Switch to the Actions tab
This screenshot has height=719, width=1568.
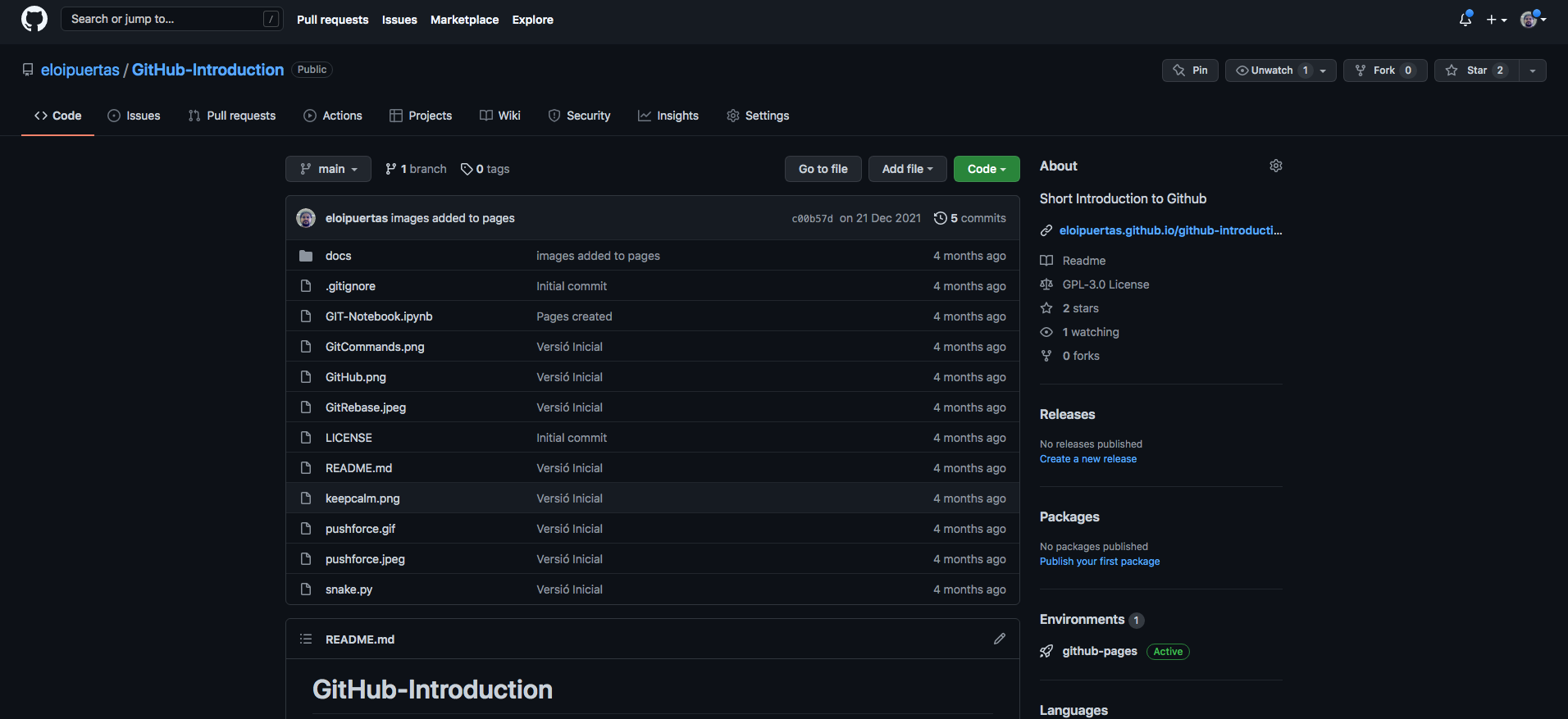(x=333, y=116)
